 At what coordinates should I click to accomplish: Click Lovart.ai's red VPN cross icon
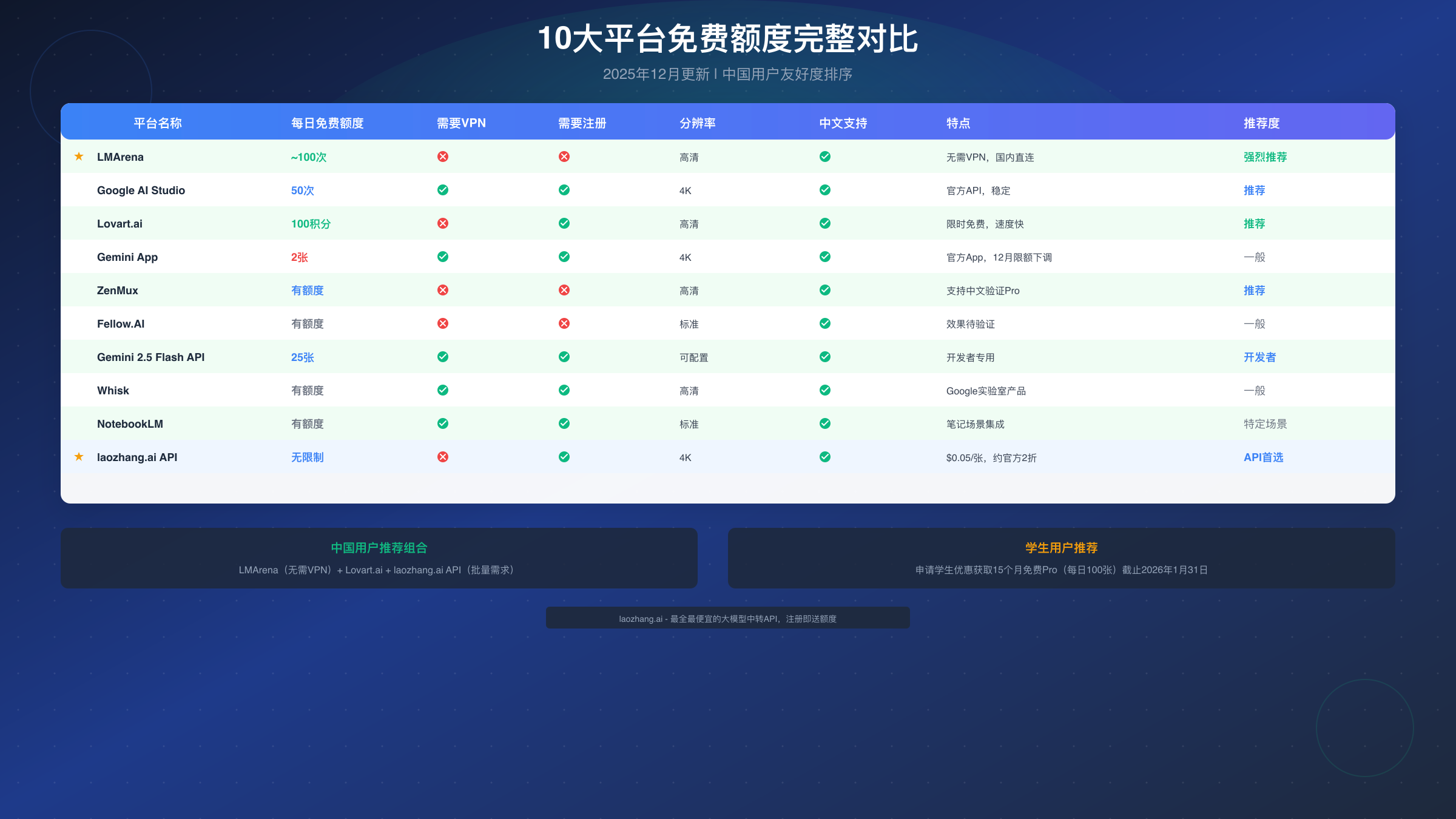pos(443,223)
